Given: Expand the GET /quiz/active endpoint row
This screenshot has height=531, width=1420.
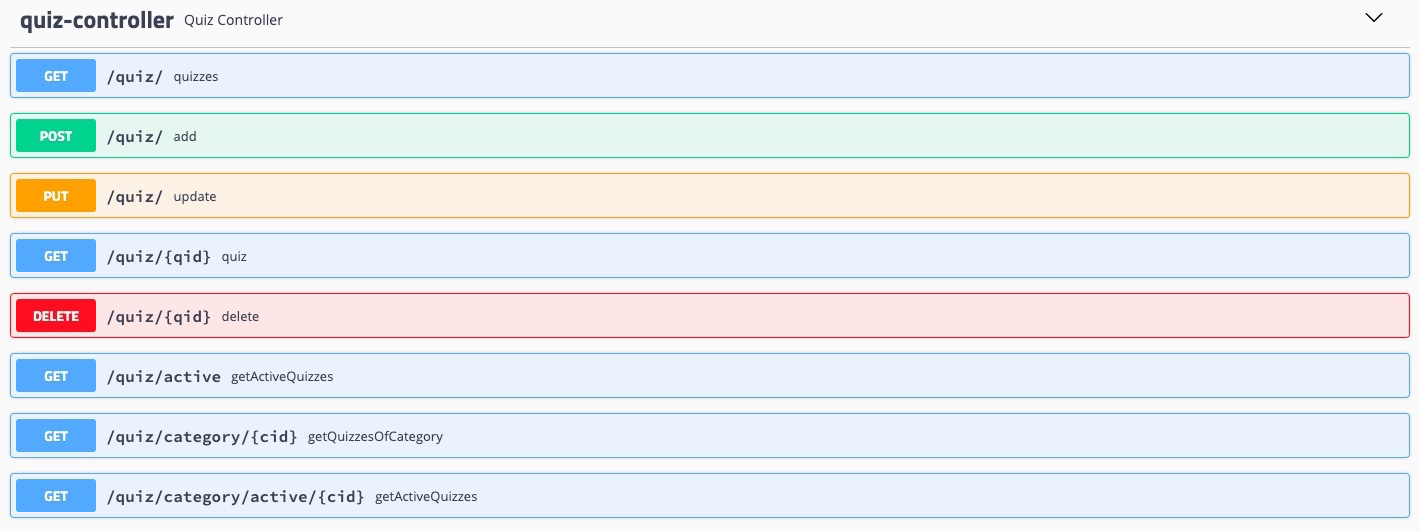Looking at the screenshot, I should (710, 376).
